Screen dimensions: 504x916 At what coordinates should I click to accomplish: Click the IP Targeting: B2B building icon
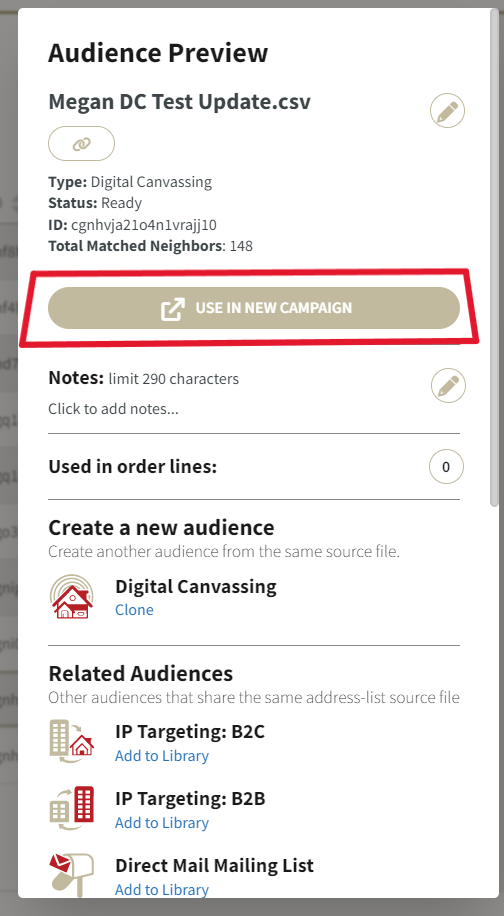[72, 809]
